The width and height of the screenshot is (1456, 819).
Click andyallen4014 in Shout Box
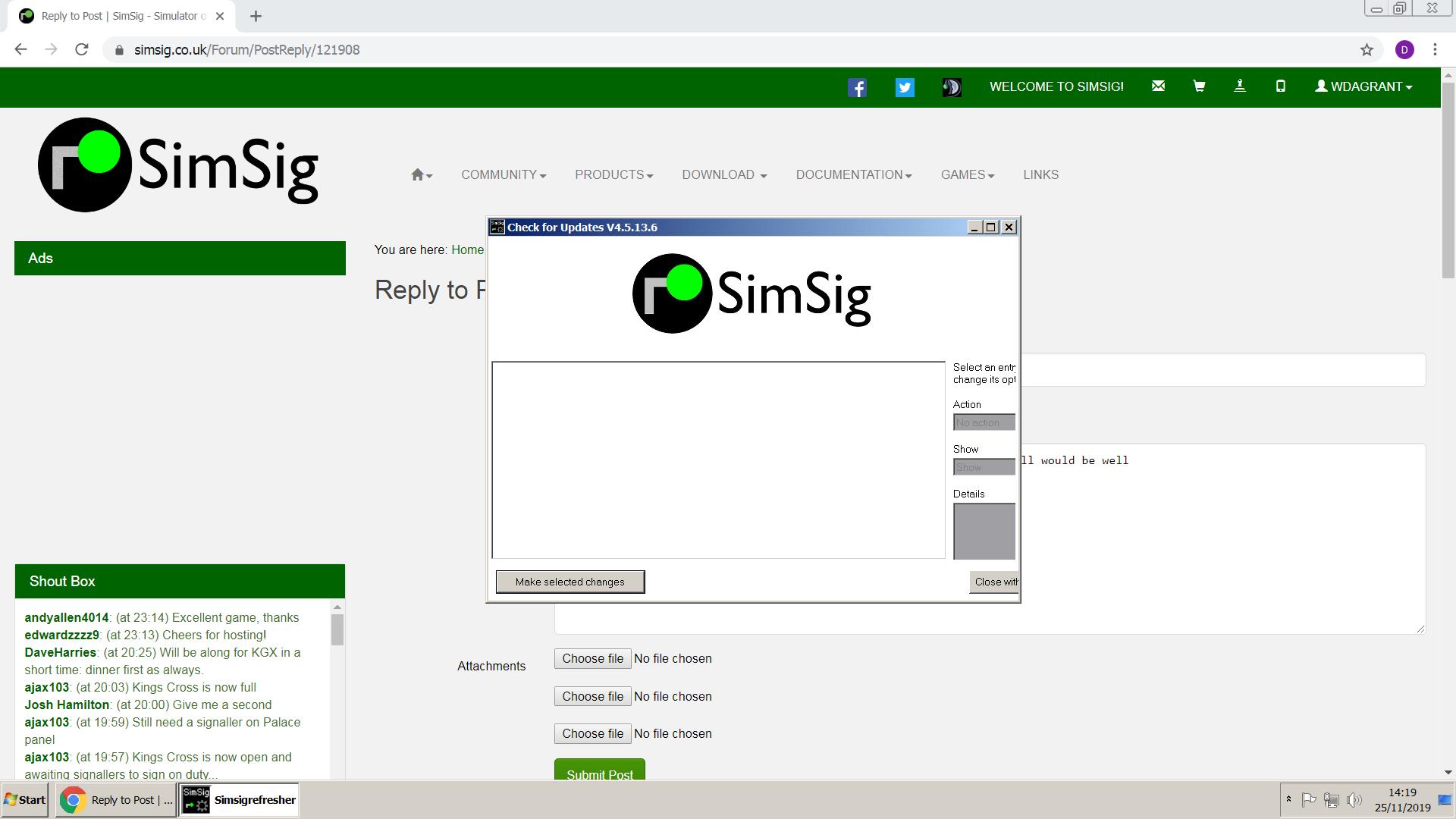[x=67, y=618]
